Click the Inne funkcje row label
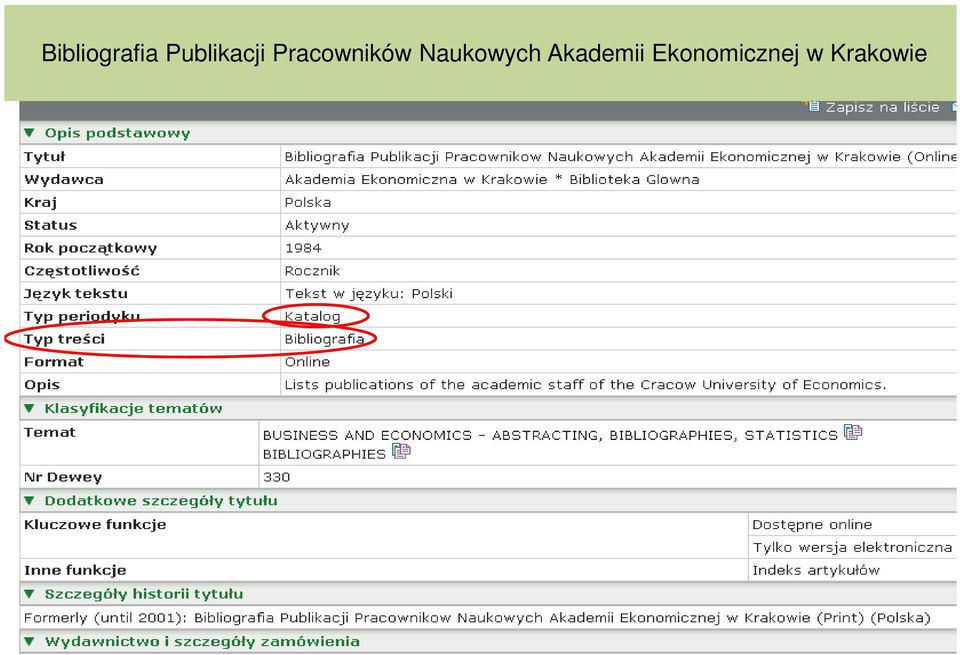Screen dimensions: 960x655 (75, 571)
